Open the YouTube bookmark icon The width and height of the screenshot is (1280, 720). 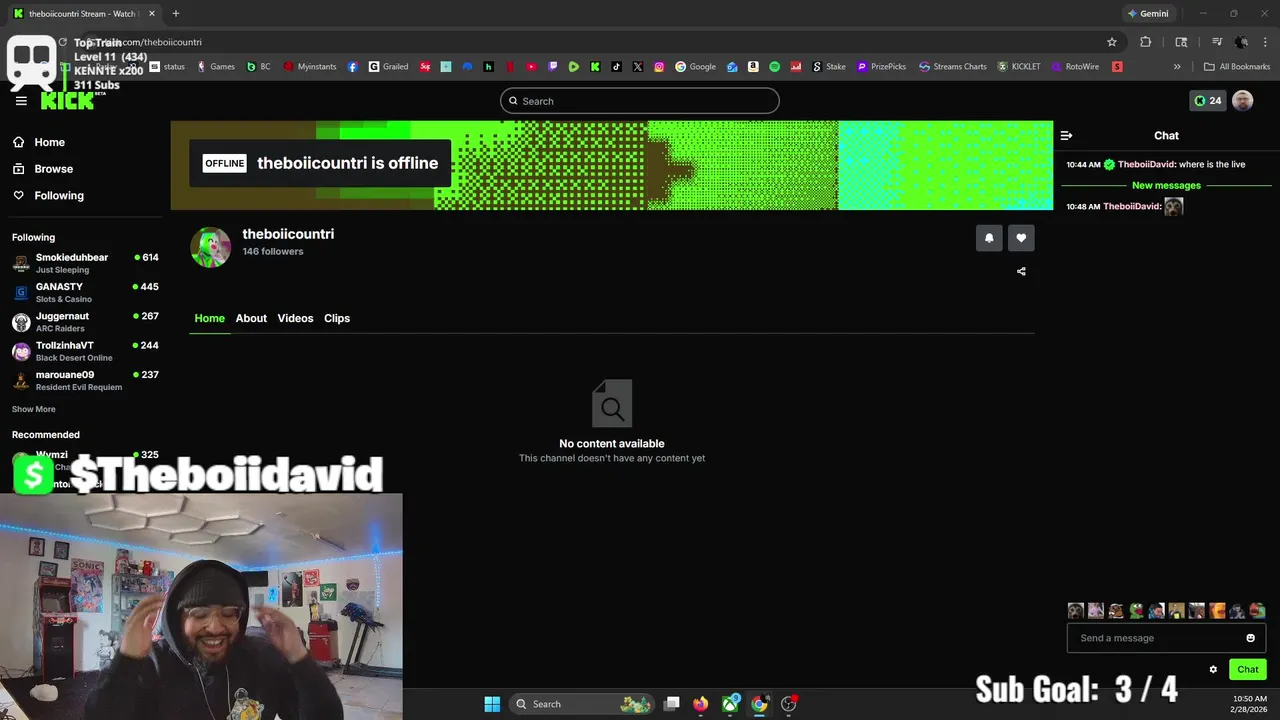[x=531, y=67]
